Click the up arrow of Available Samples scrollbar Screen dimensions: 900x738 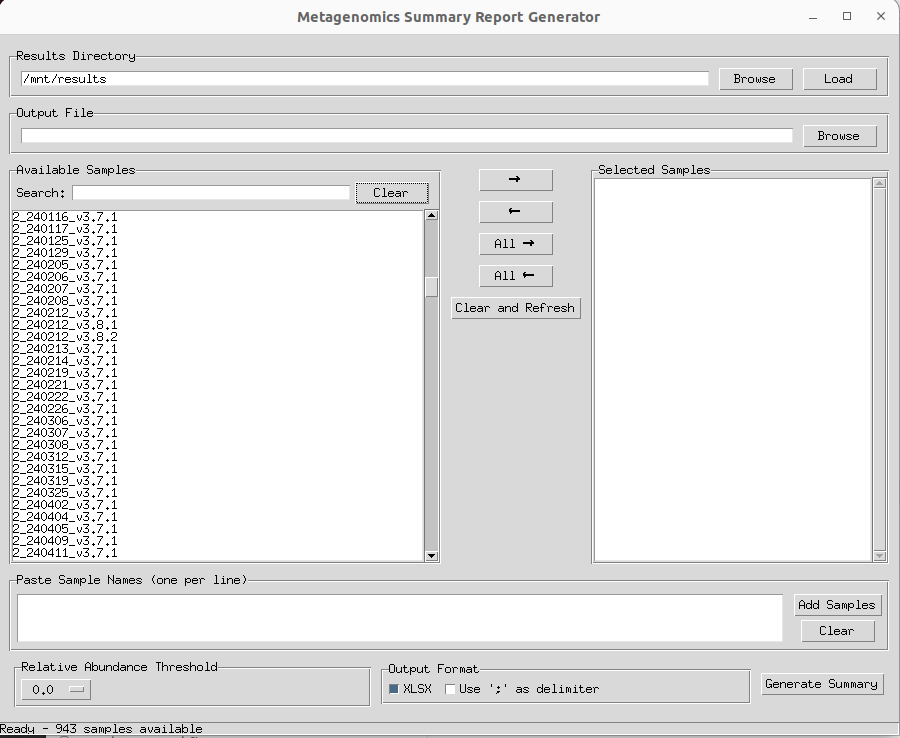pos(431,215)
